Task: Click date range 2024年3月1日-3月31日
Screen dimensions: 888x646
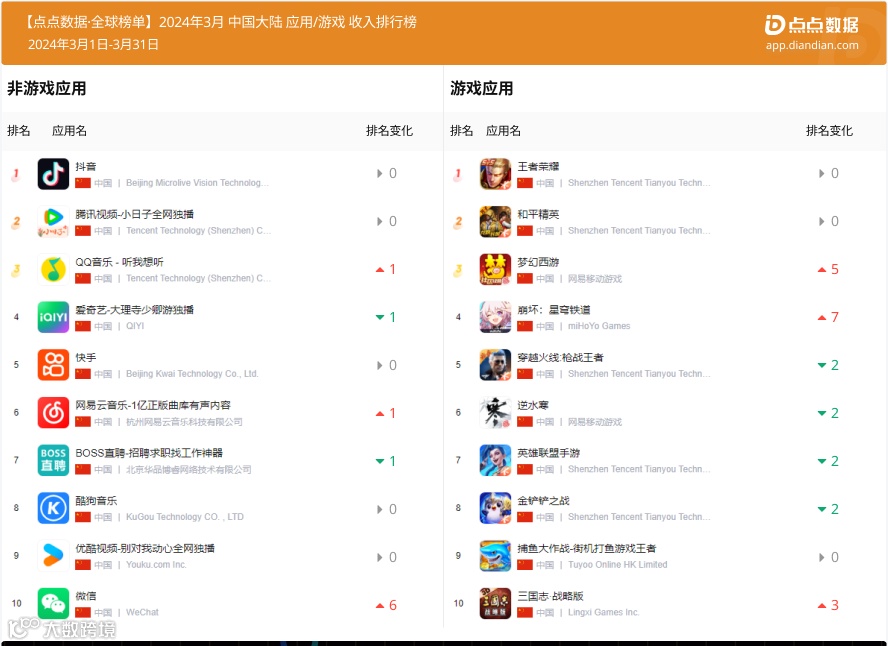Action: click(x=93, y=45)
